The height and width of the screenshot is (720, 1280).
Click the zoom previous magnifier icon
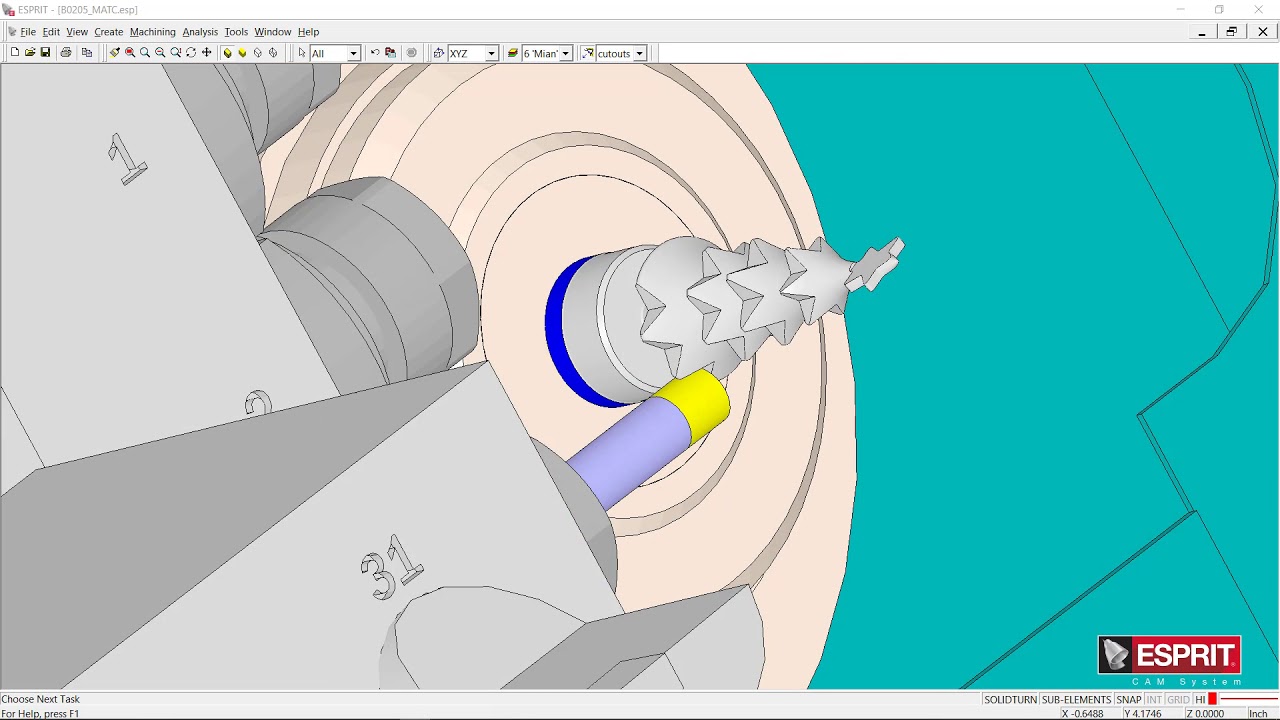176,53
